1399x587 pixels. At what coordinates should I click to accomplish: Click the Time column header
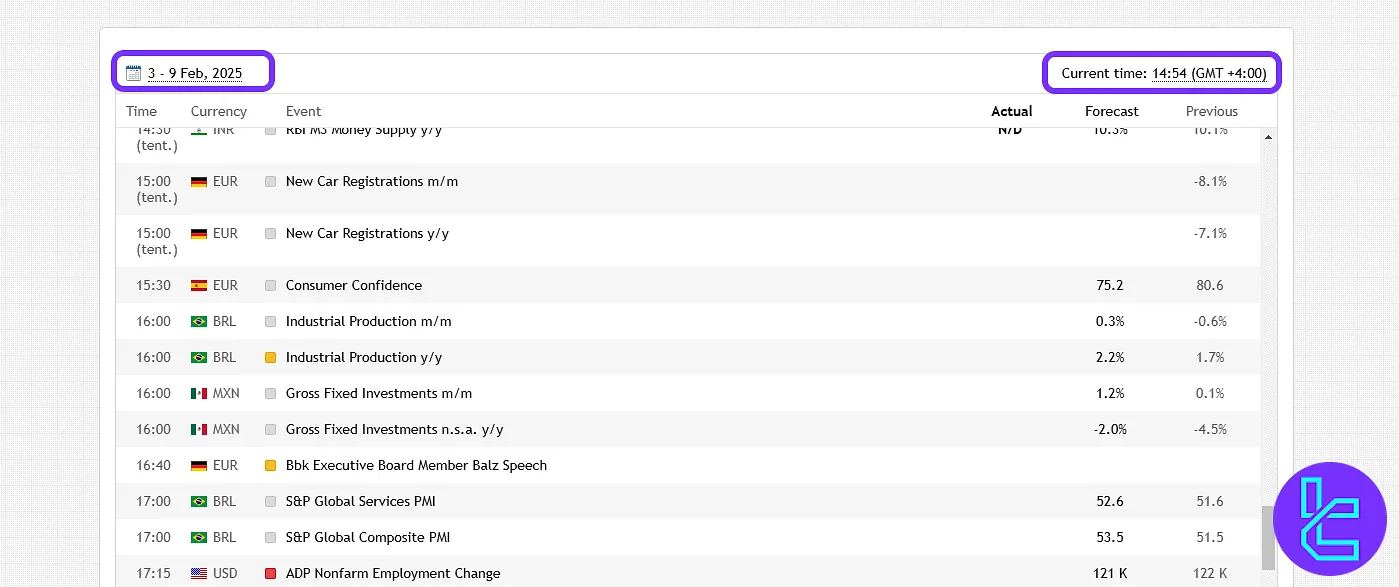coord(141,111)
